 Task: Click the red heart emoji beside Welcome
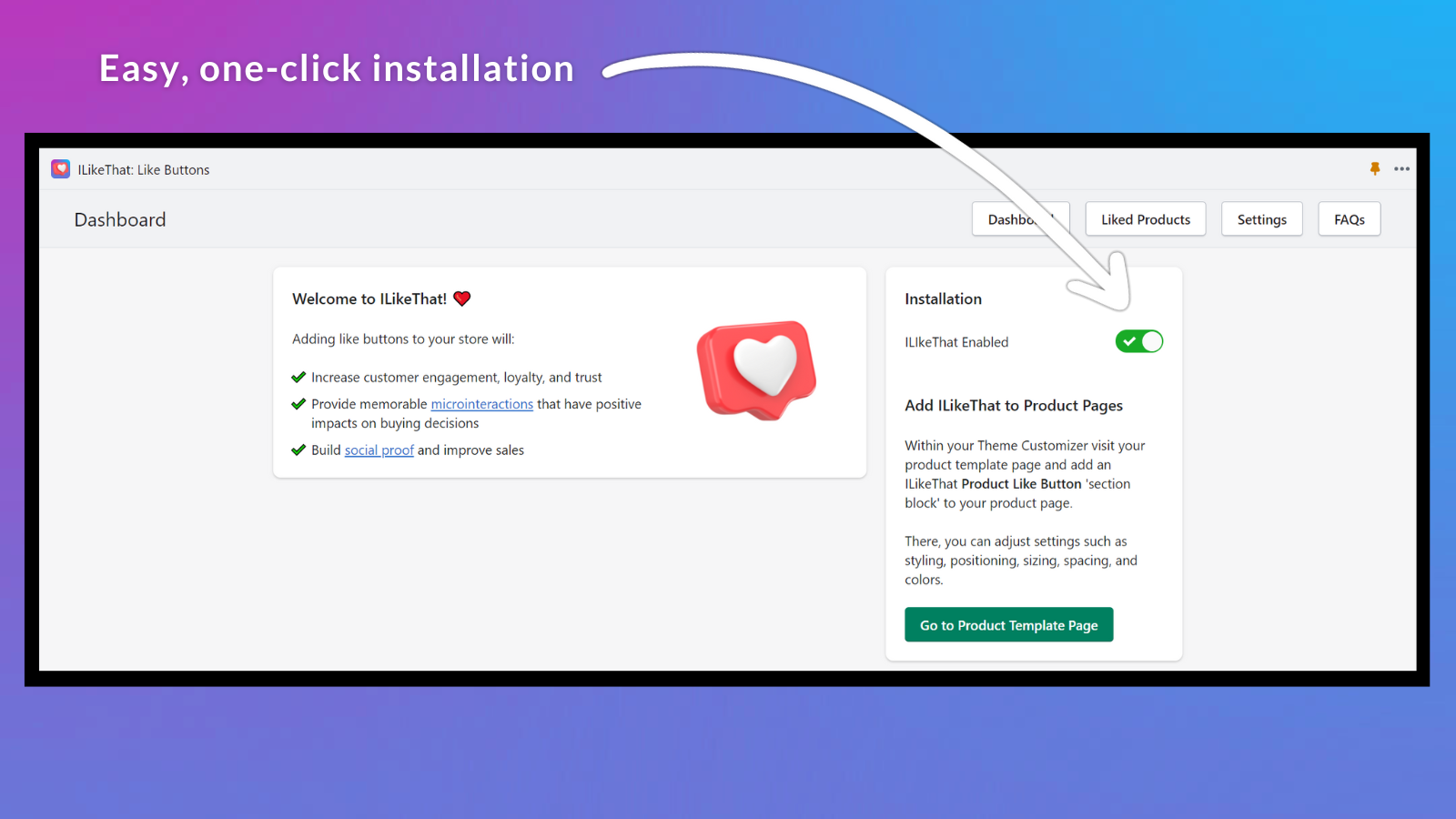tap(462, 298)
